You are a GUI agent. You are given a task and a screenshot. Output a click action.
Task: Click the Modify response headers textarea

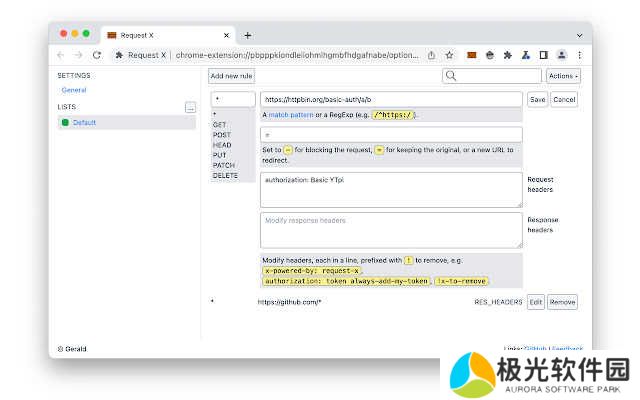390,229
